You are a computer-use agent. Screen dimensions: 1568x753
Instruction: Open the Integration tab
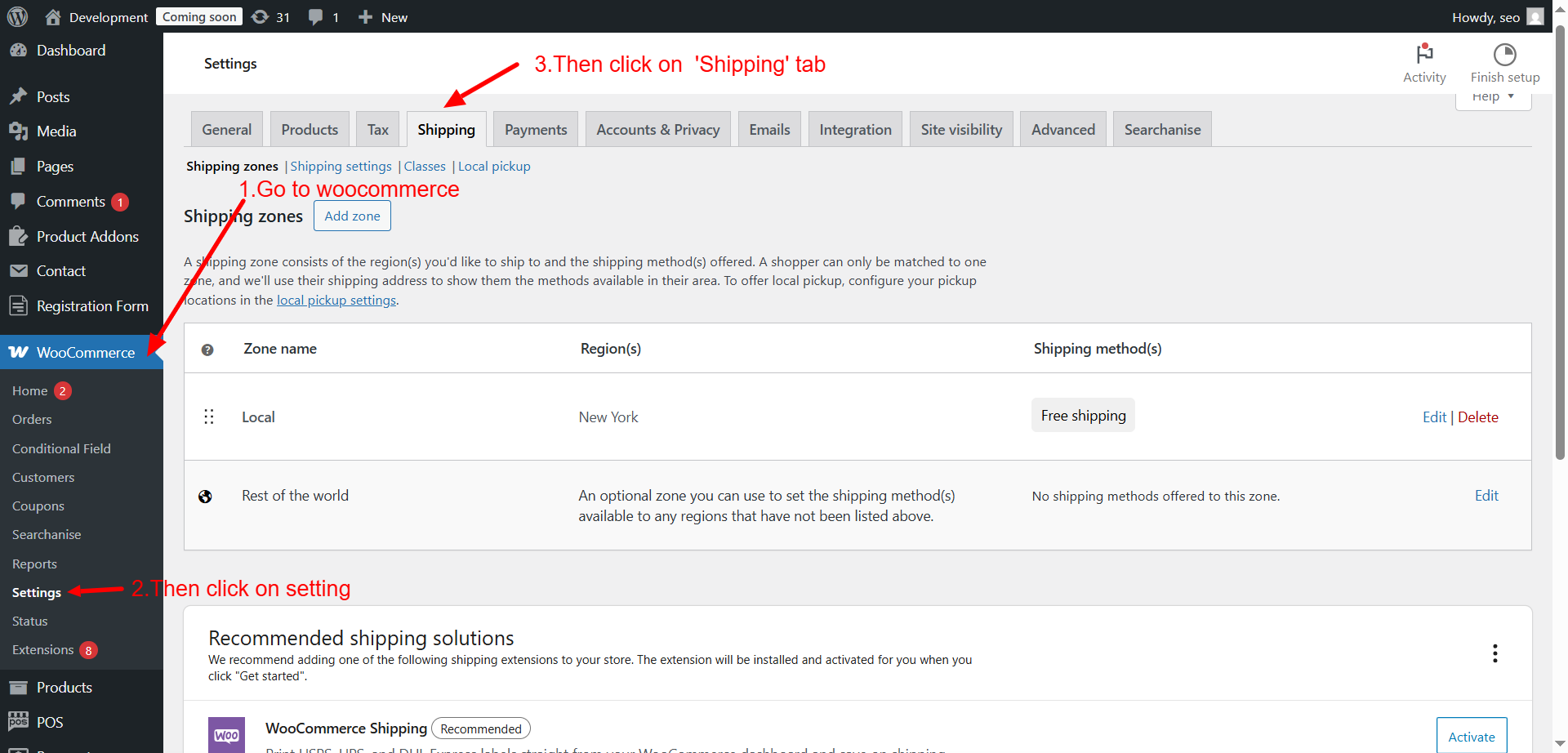[855, 129]
